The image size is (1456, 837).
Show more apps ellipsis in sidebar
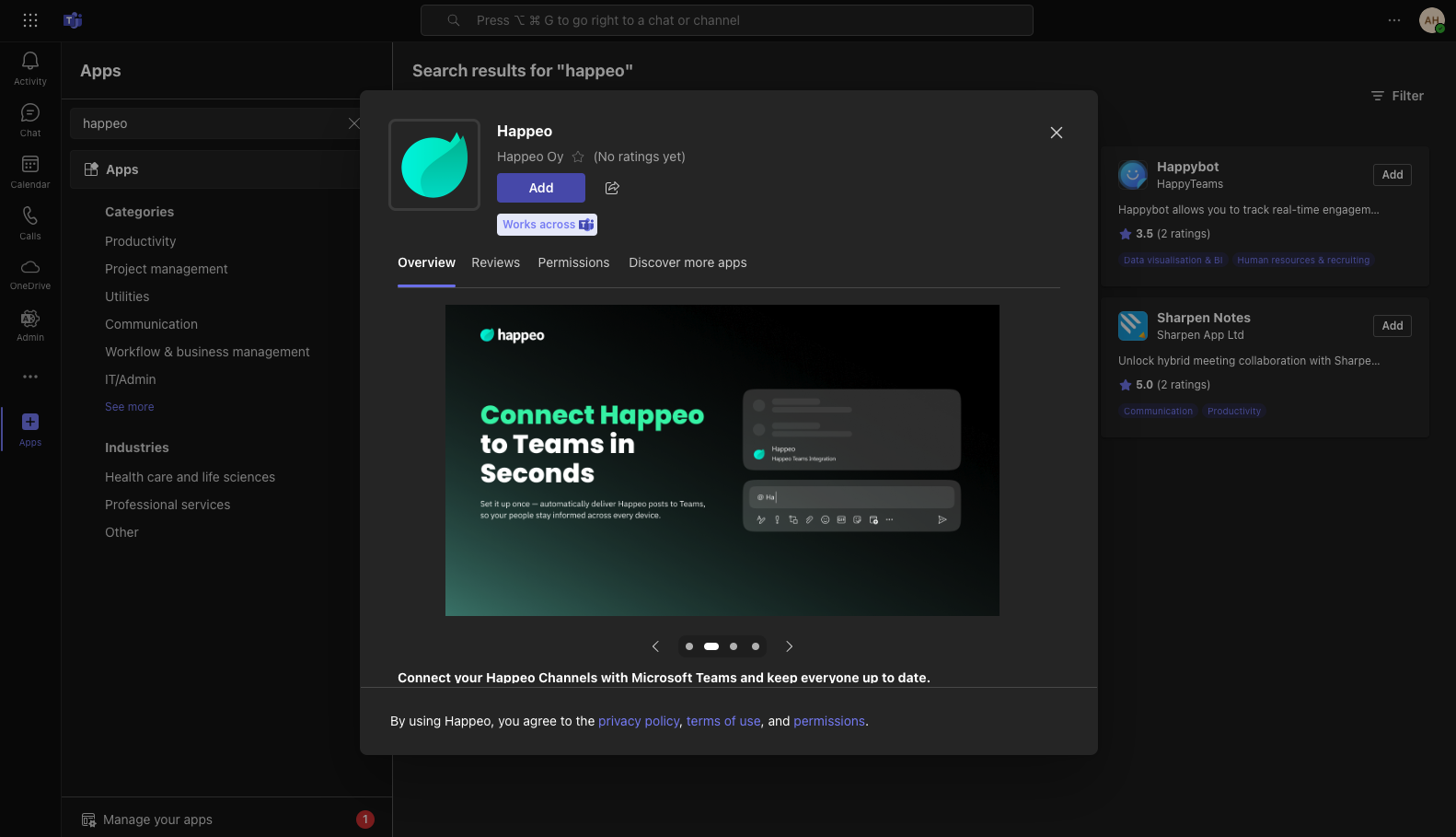[x=30, y=377]
